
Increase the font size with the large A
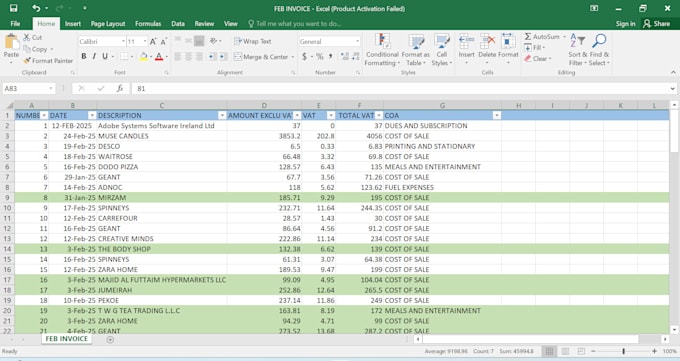coord(153,42)
